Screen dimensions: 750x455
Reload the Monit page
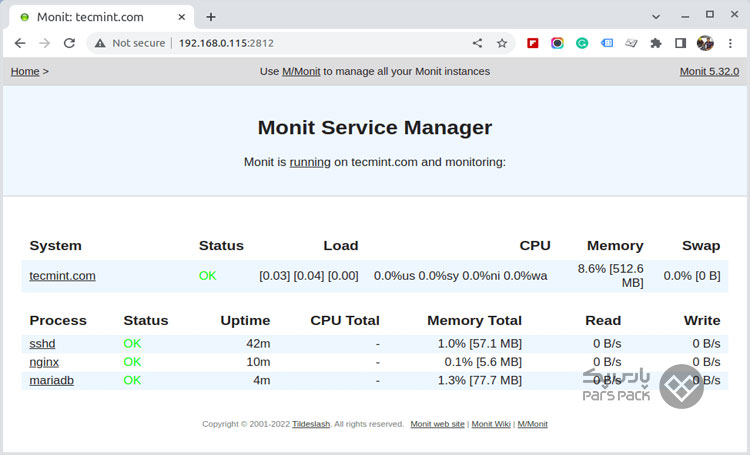pyautogui.click(x=69, y=43)
